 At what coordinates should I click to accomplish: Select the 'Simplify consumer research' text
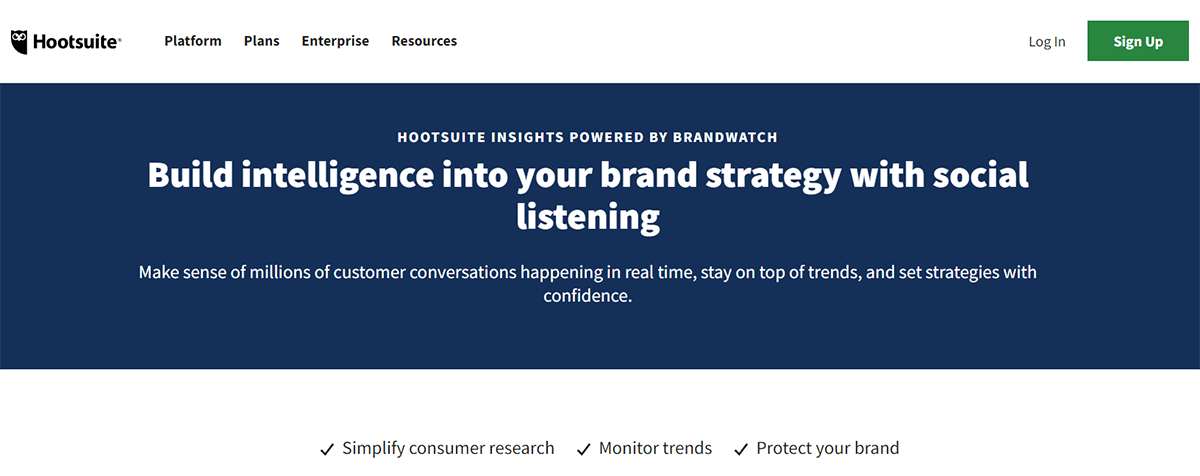448,448
